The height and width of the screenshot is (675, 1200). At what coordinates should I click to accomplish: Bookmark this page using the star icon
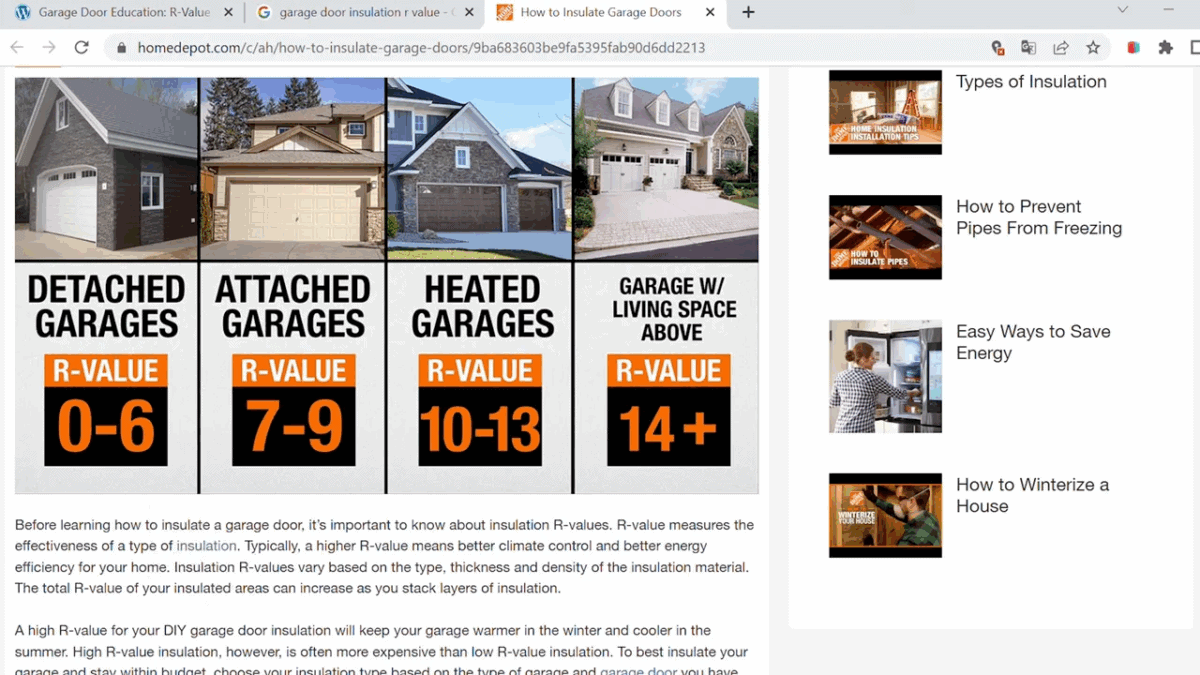tap(1093, 47)
